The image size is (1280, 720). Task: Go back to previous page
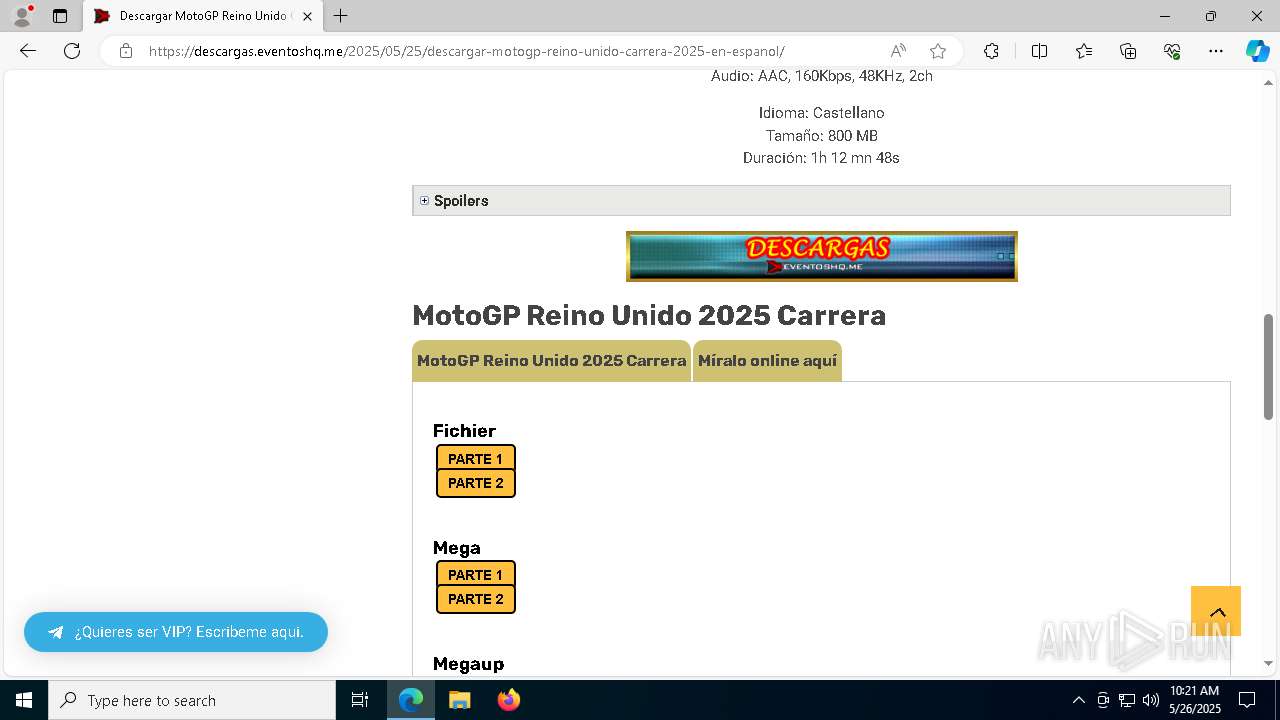[x=28, y=51]
